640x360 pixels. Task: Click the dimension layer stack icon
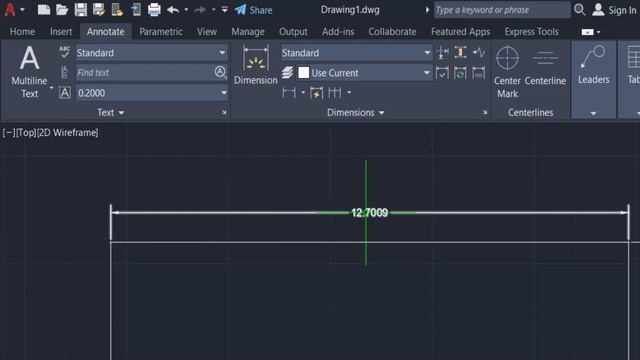coord(287,73)
